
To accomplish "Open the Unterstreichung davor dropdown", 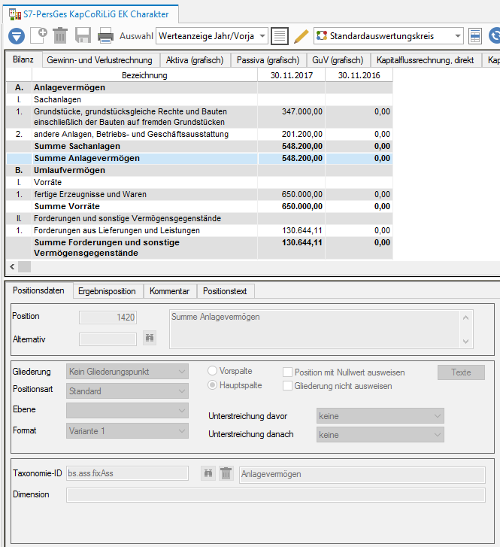I will [380, 416].
